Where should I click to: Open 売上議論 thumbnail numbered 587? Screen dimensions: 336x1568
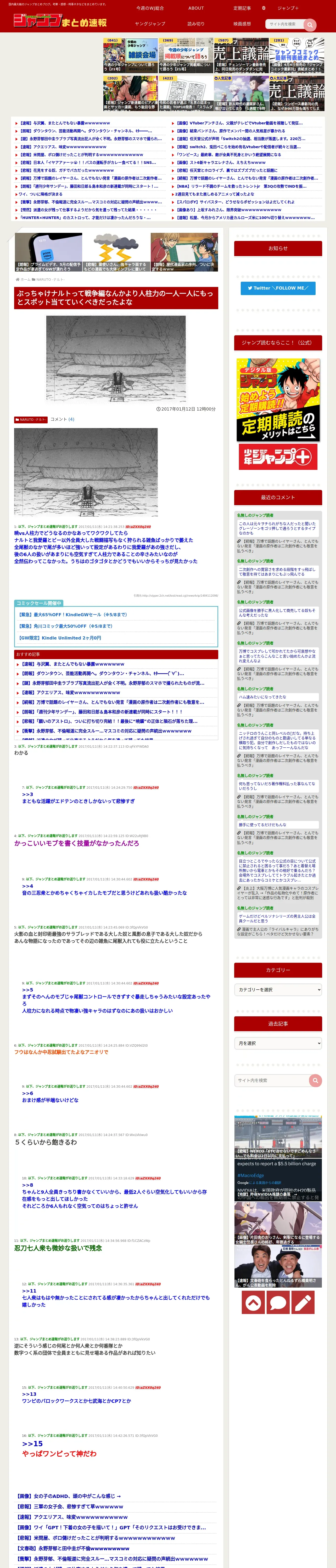coord(242,55)
